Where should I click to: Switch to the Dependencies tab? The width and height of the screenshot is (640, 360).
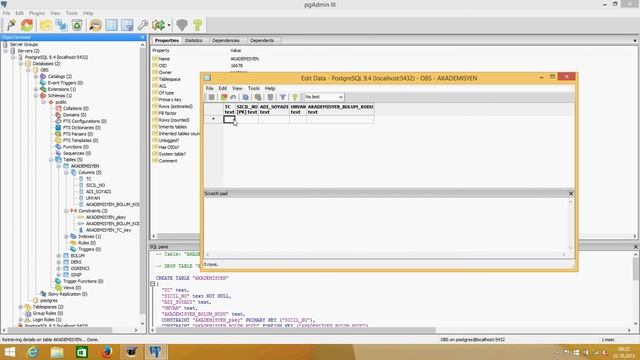pyautogui.click(x=226, y=40)
